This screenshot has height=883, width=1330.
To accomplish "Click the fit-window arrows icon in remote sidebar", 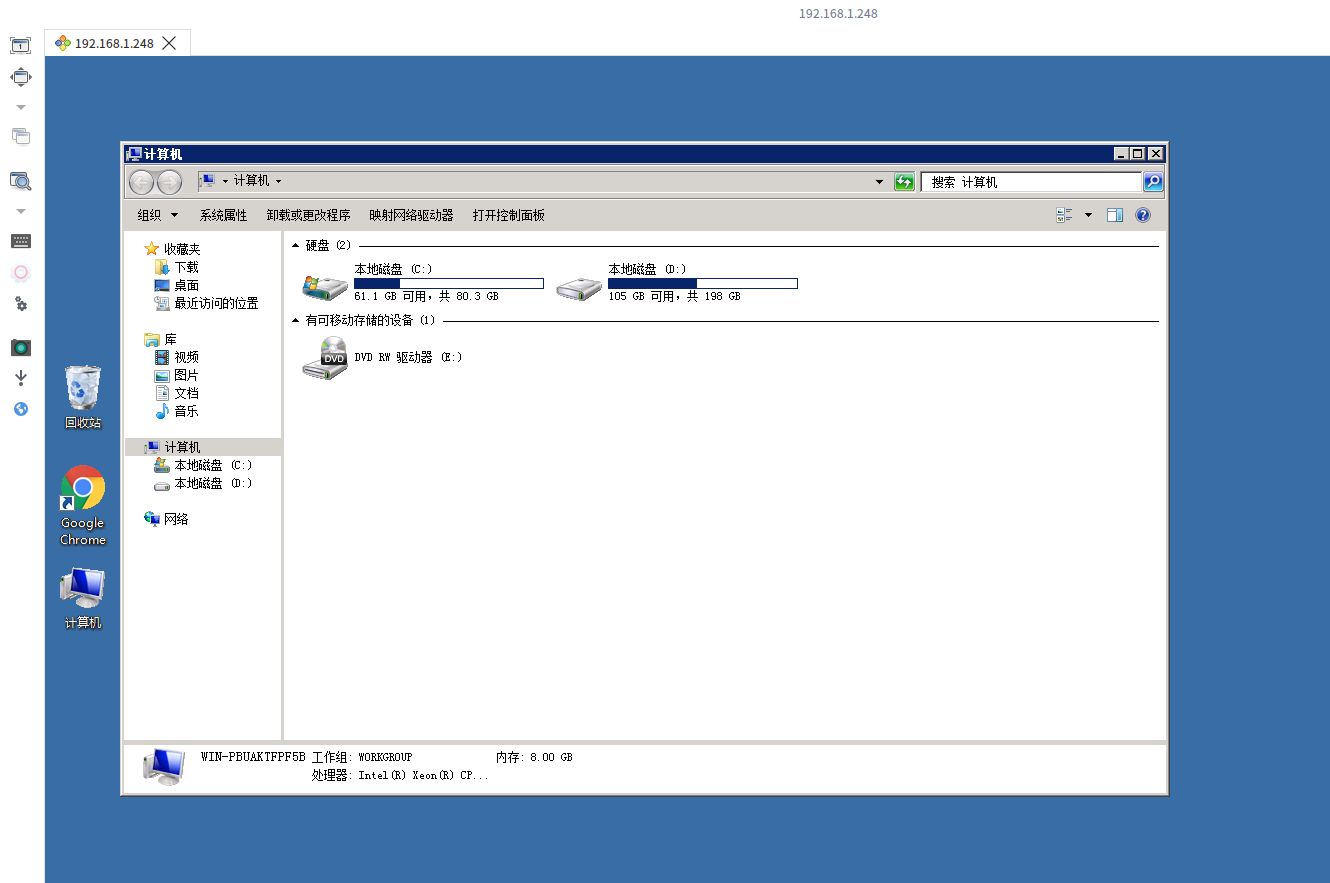I will coord(21,77).
